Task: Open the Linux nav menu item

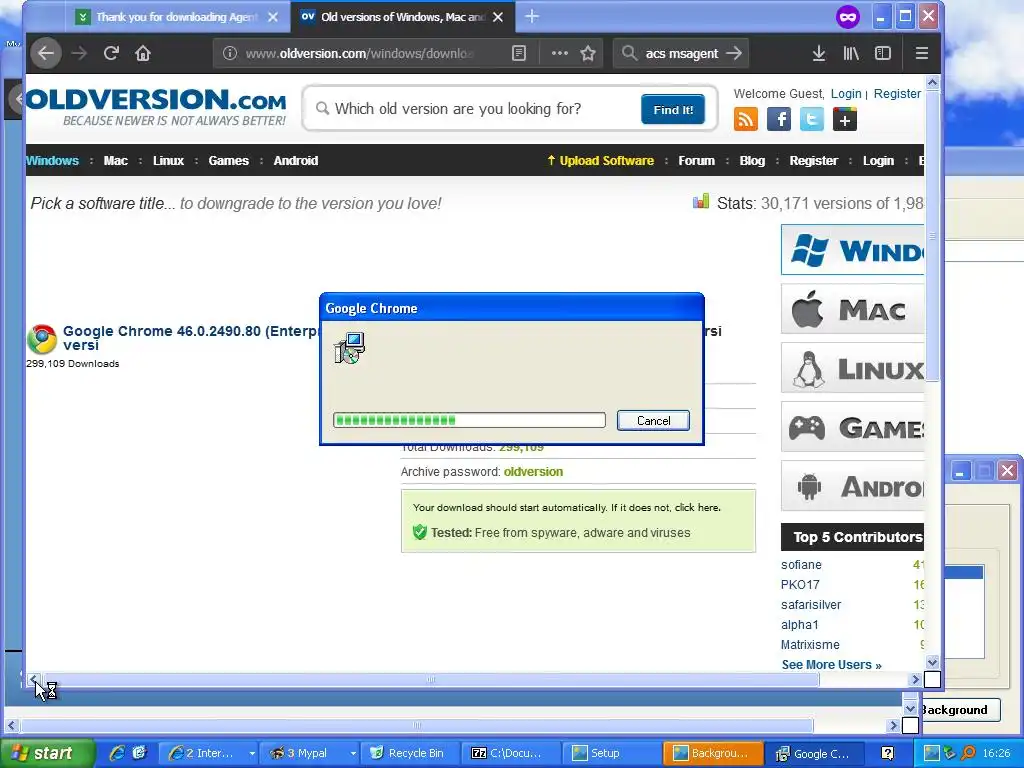Action: pos(168,161)
